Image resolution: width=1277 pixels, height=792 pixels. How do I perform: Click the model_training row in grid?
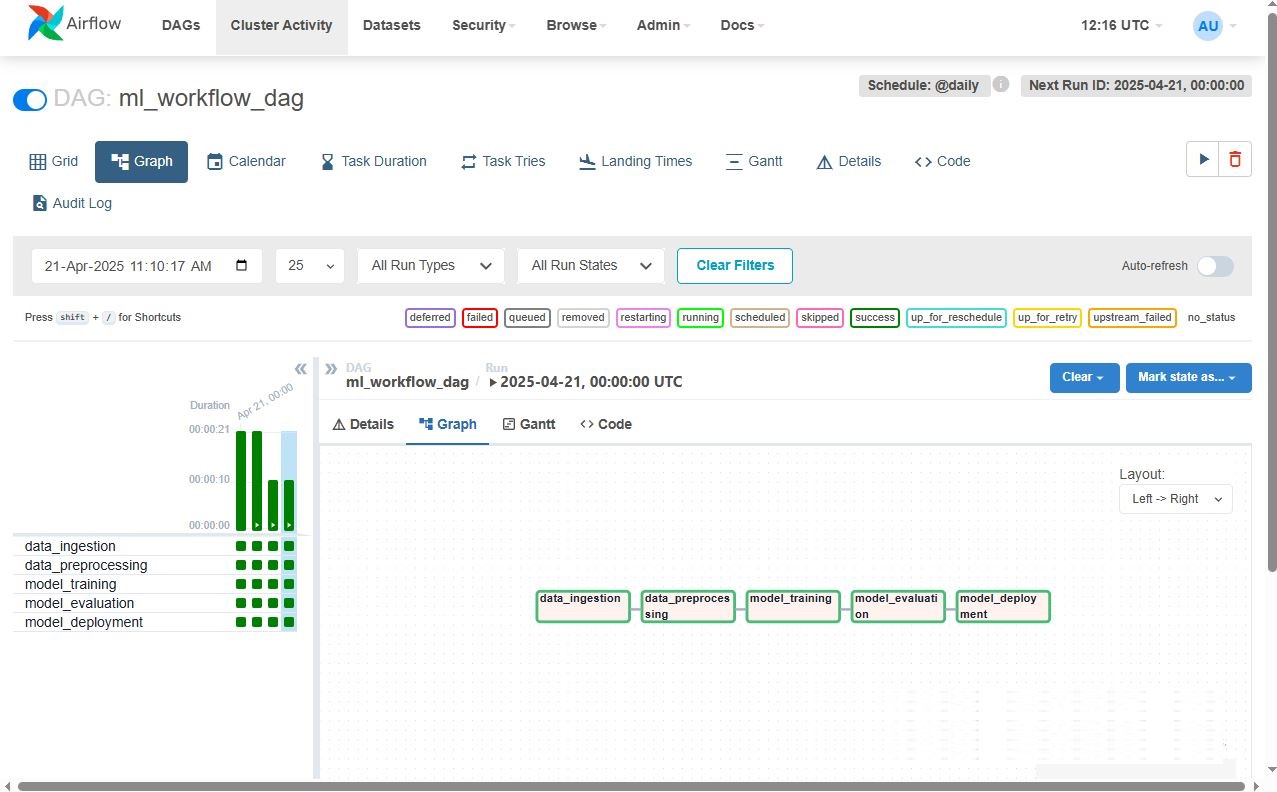pyautogui.click(x=155, y=585)
